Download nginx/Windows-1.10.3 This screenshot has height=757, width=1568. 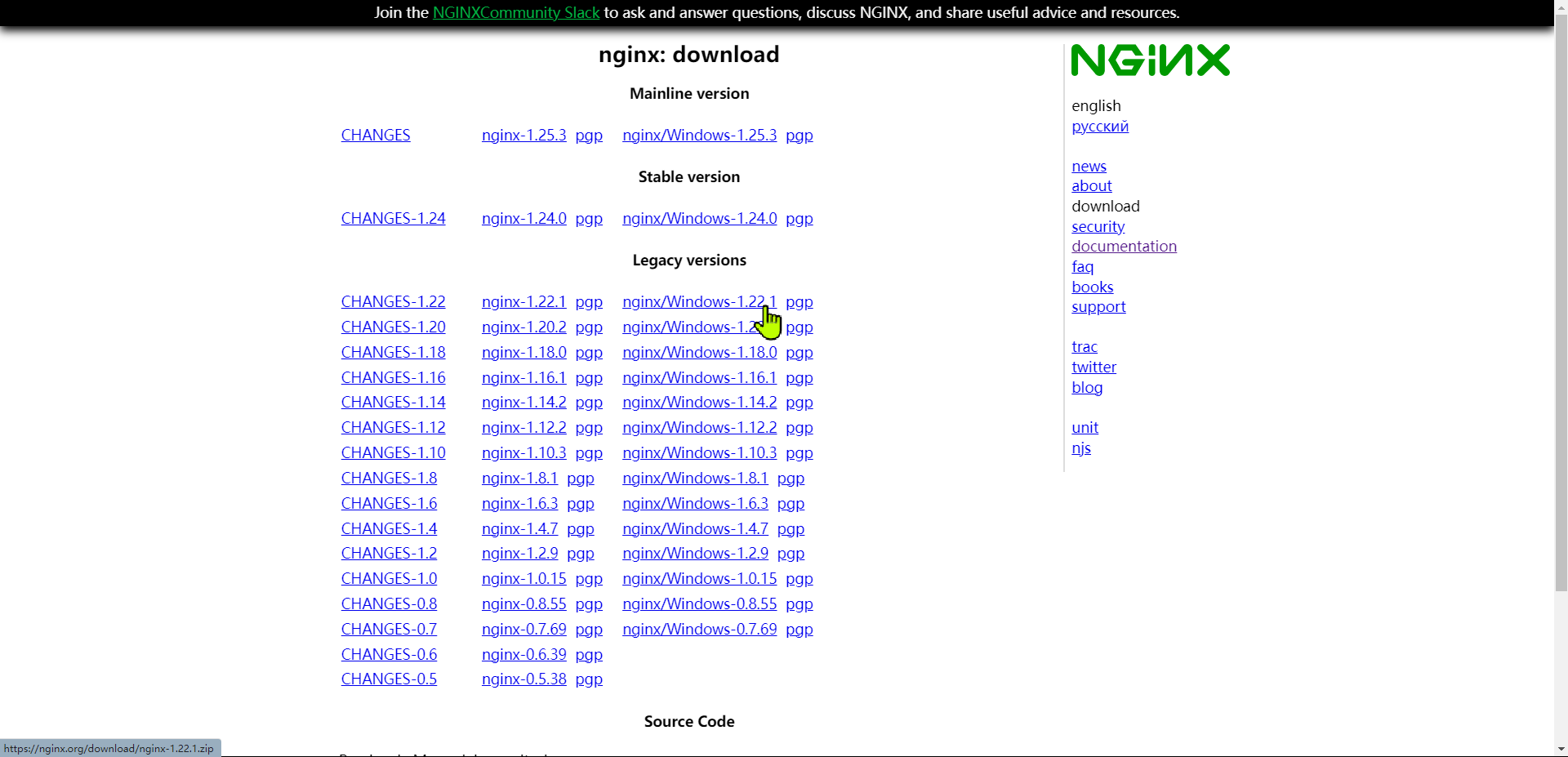[x=700, y=453]
